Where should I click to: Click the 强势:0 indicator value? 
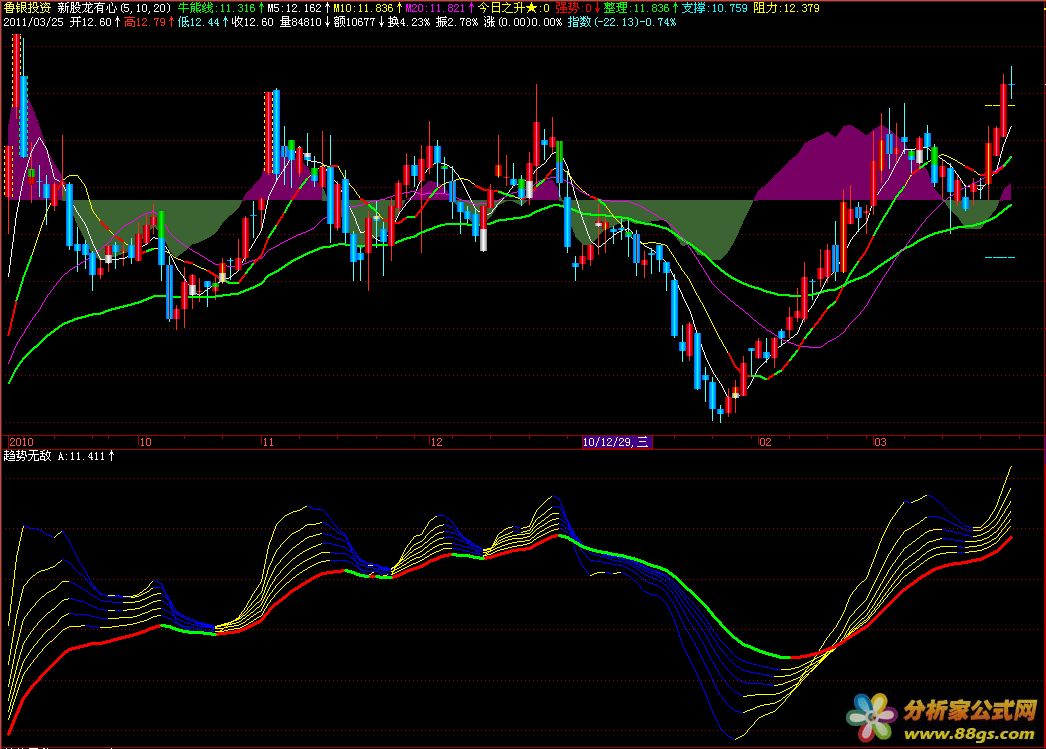574,8
